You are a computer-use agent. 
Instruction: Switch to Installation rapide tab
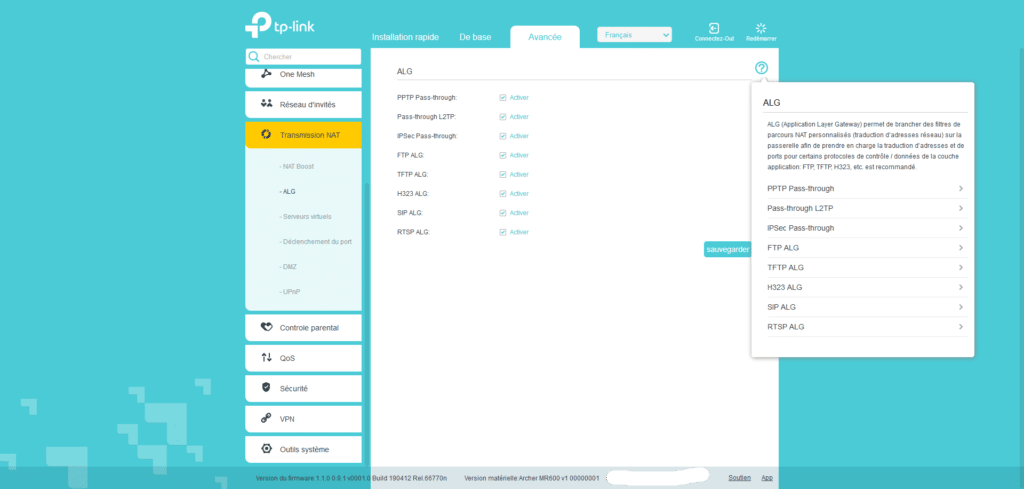[x=406, y=37]
